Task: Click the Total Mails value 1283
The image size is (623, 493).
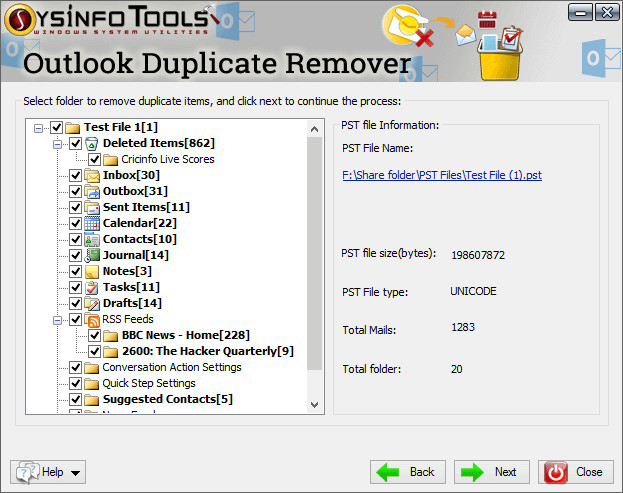Action: tap(463, 327)
